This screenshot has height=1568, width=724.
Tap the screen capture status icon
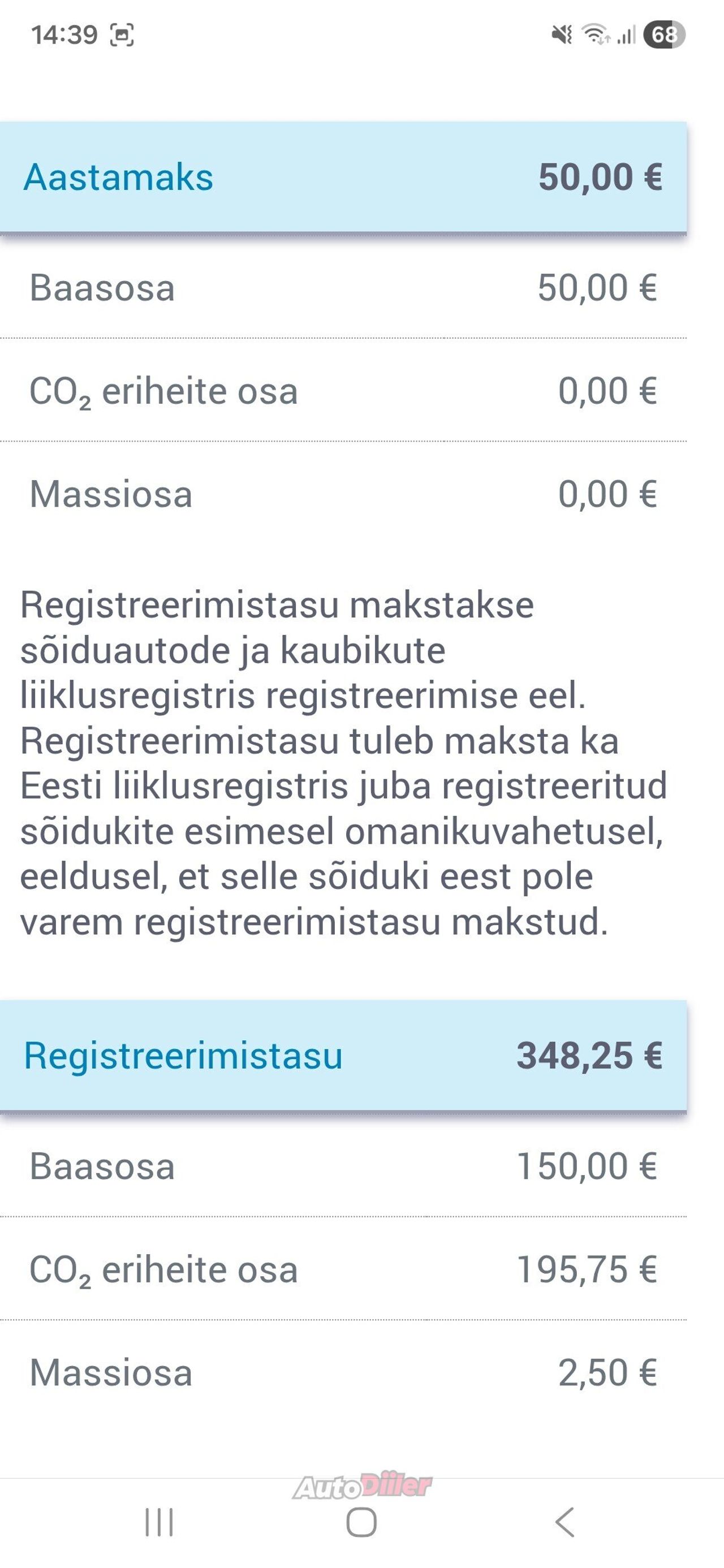(122, 34)
